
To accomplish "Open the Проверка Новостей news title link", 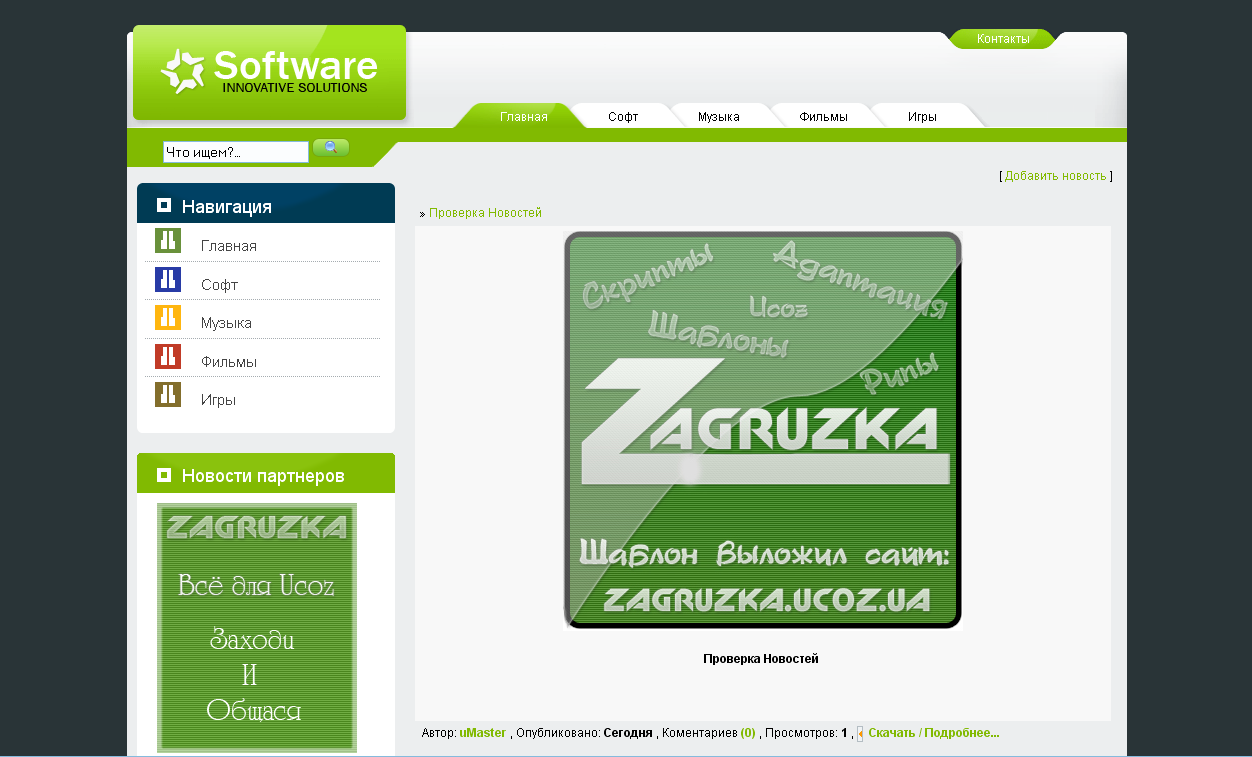I will coord(485,213).
